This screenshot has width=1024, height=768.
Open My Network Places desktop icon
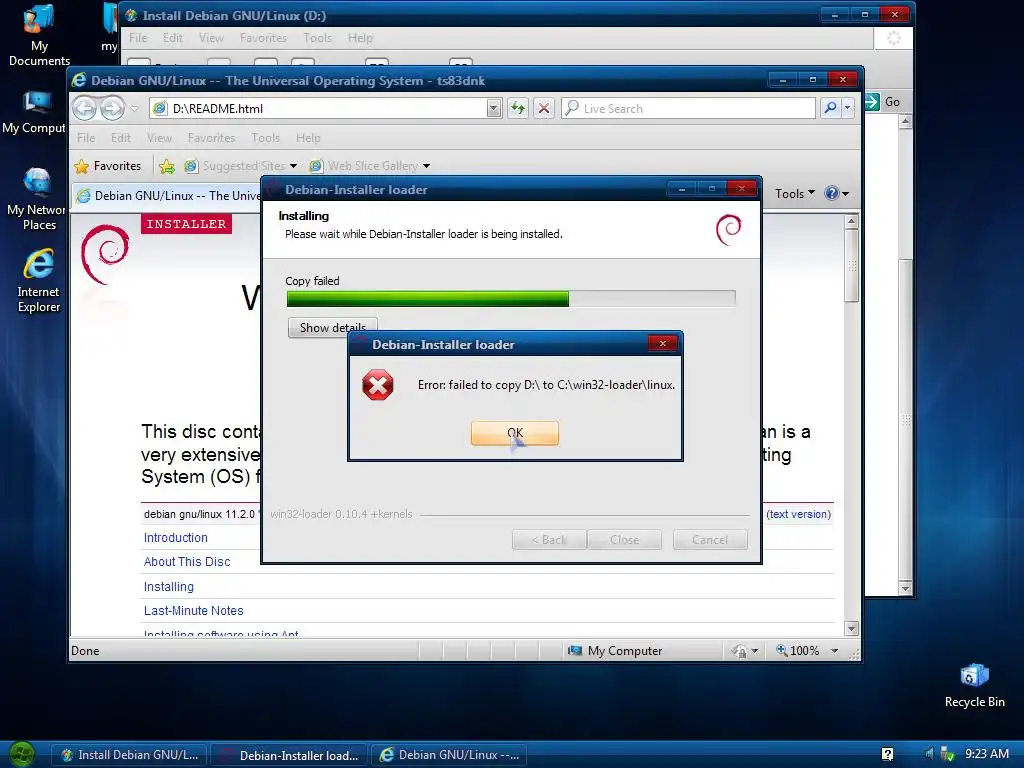coord(37,199)
